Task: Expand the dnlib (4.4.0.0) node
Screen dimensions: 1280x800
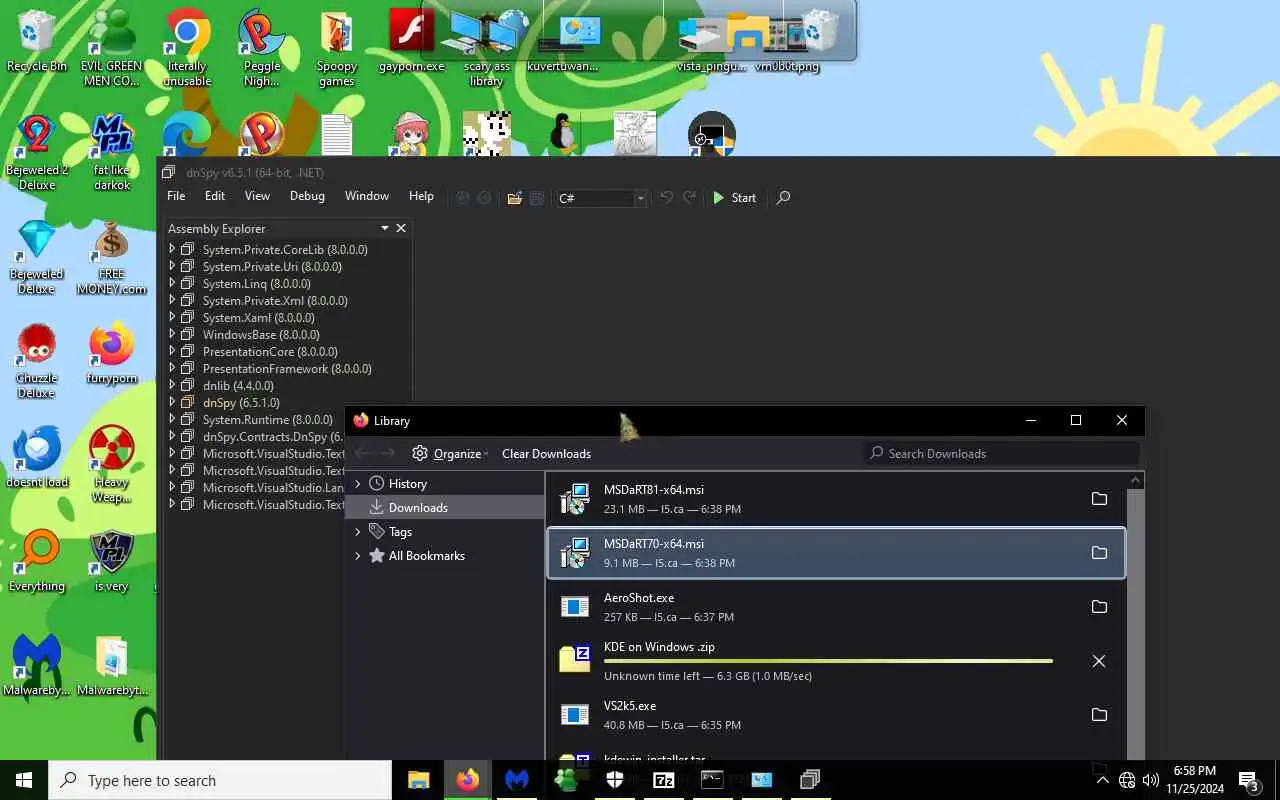Action: [x=172, y=385]
